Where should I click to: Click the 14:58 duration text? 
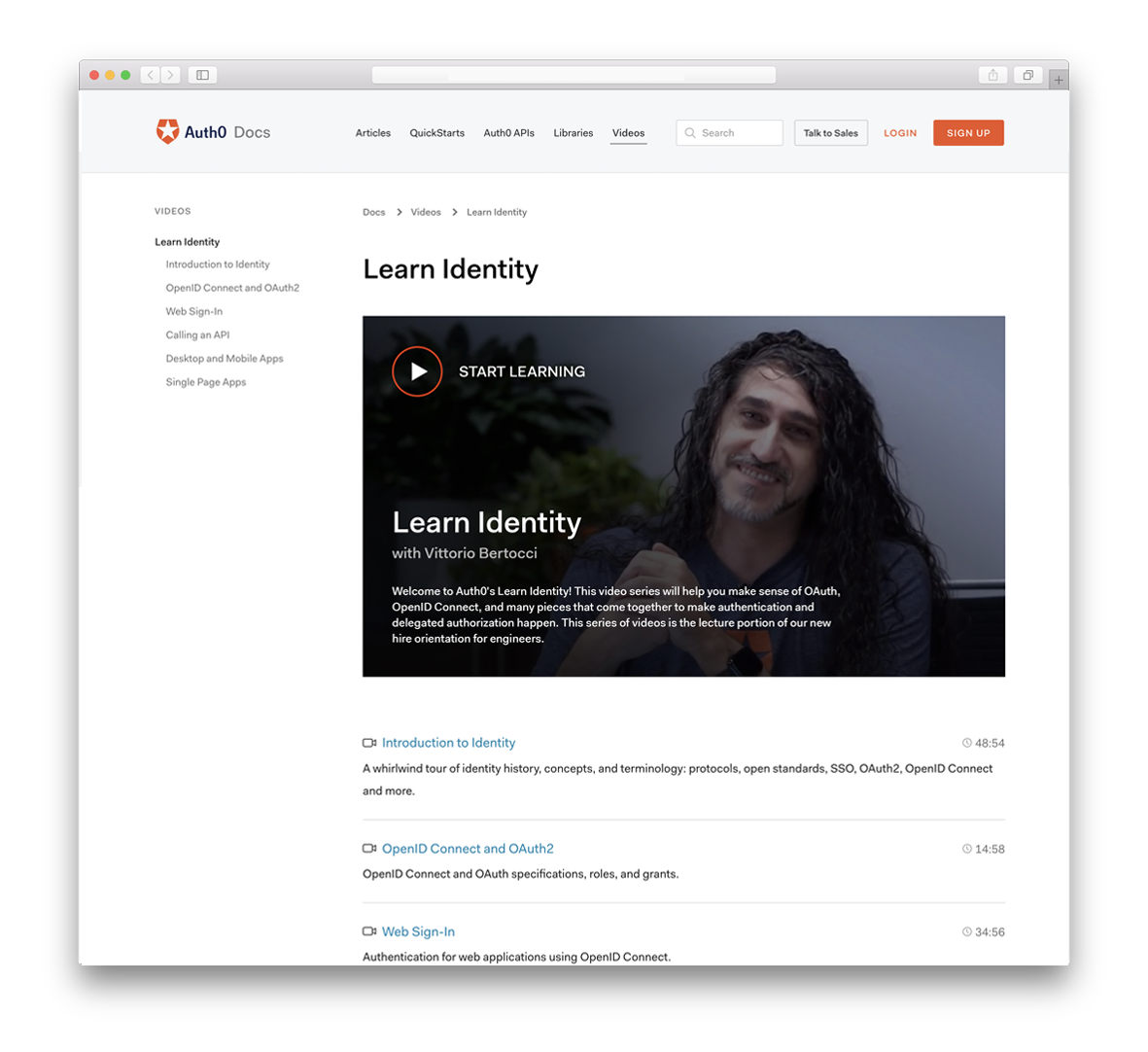coord(990,849)
